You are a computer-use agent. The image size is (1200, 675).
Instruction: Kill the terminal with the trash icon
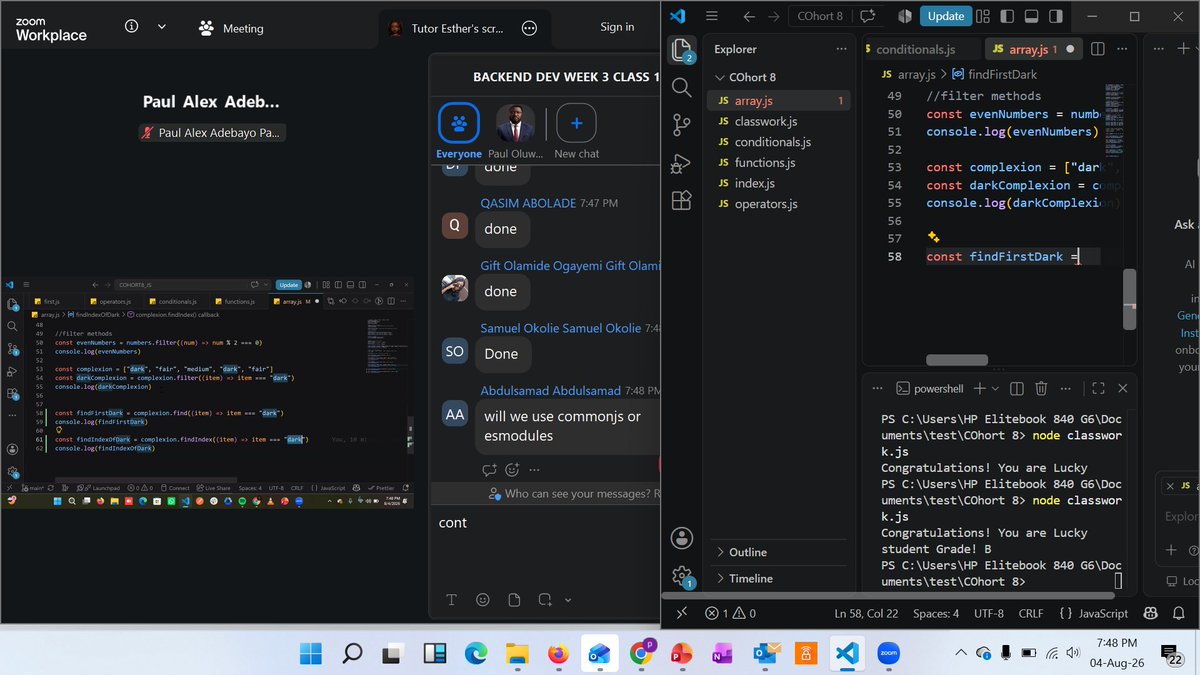click(x=1041, y=388)
